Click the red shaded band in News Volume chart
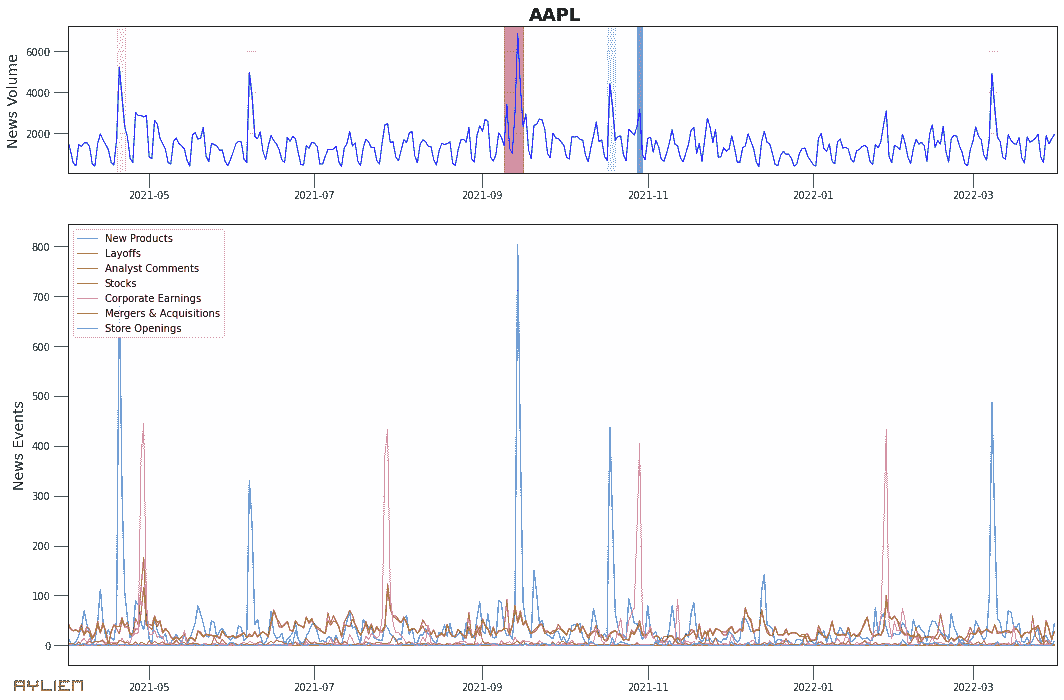This screenshot has height=700, width=1064. click(513, 100)
